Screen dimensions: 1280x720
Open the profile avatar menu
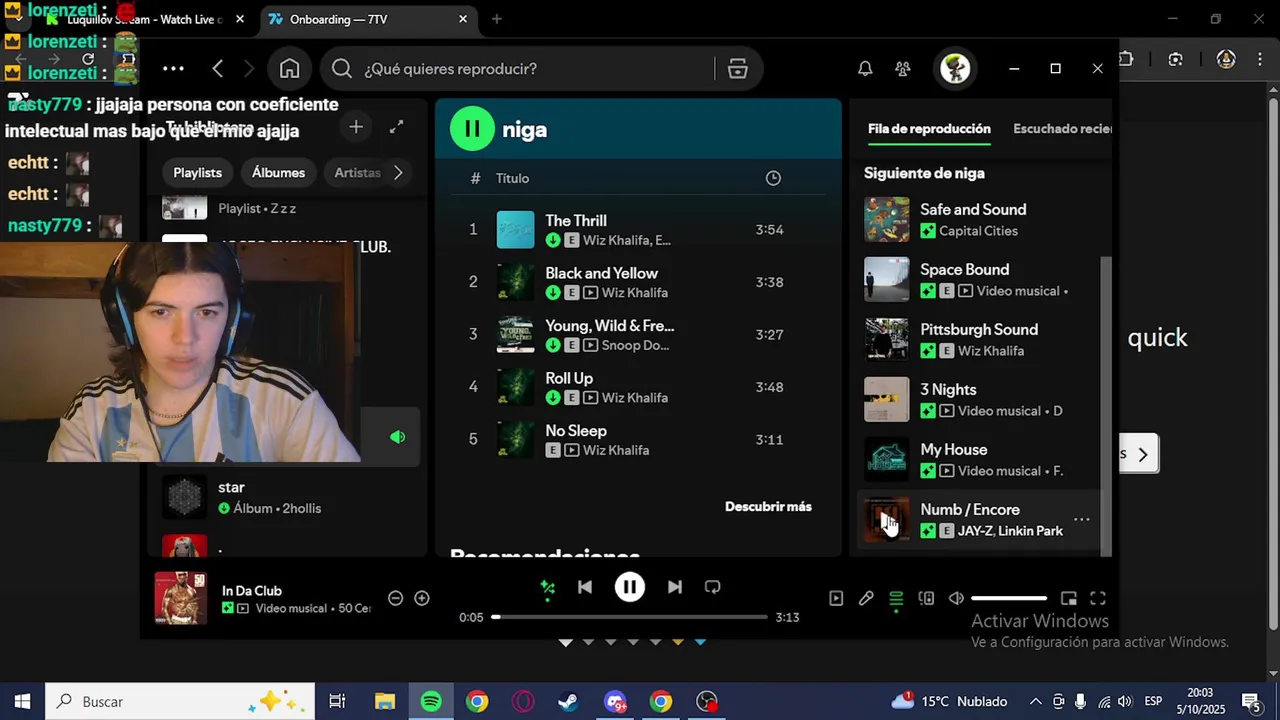click(x=955, y=69)
